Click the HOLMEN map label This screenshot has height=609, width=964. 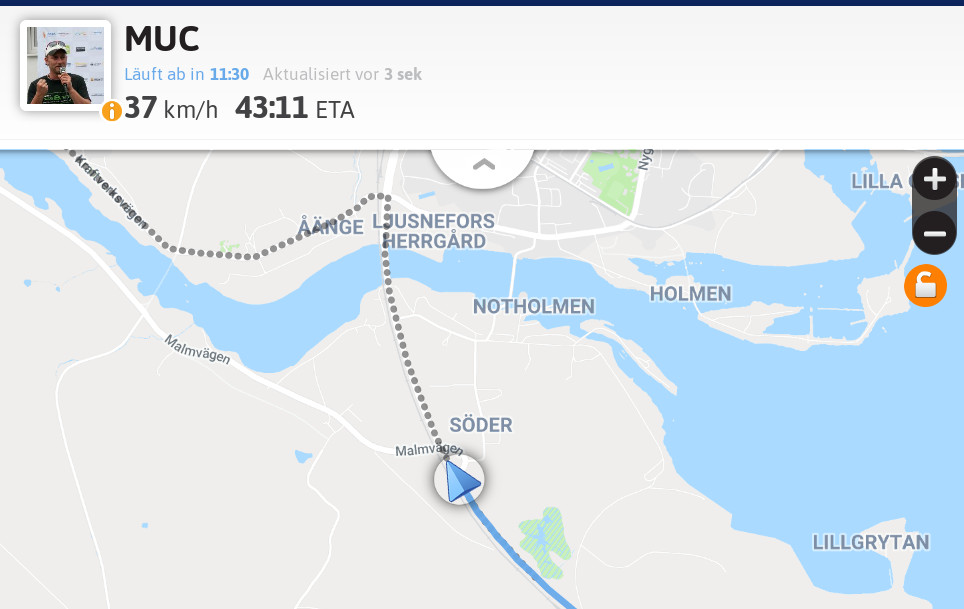690,294
